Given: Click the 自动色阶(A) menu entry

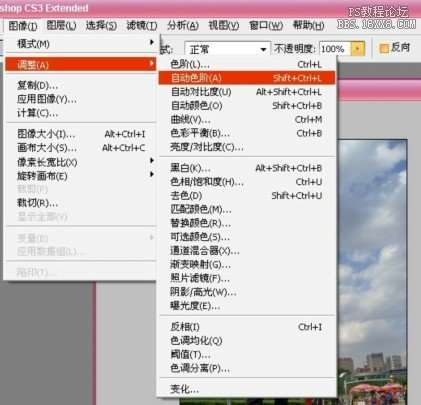Looking at the screenshot, I should (246, 78).
